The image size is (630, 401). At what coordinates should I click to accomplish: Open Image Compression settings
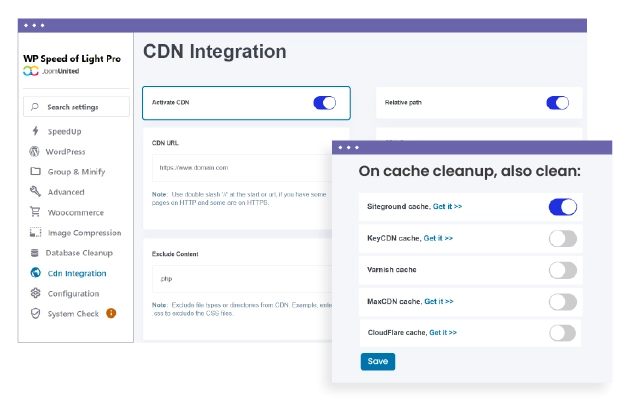coord(84,233)
